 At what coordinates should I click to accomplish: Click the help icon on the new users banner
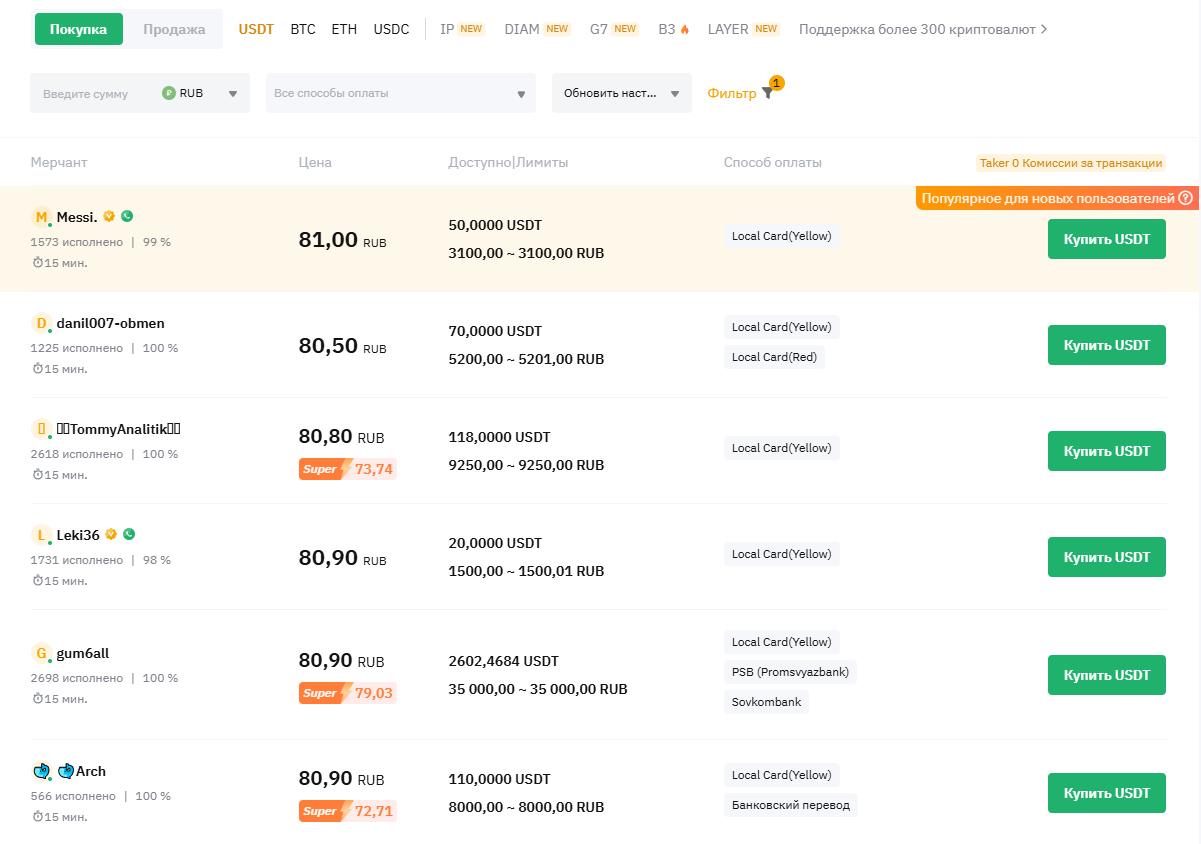tap(1185, 198)
